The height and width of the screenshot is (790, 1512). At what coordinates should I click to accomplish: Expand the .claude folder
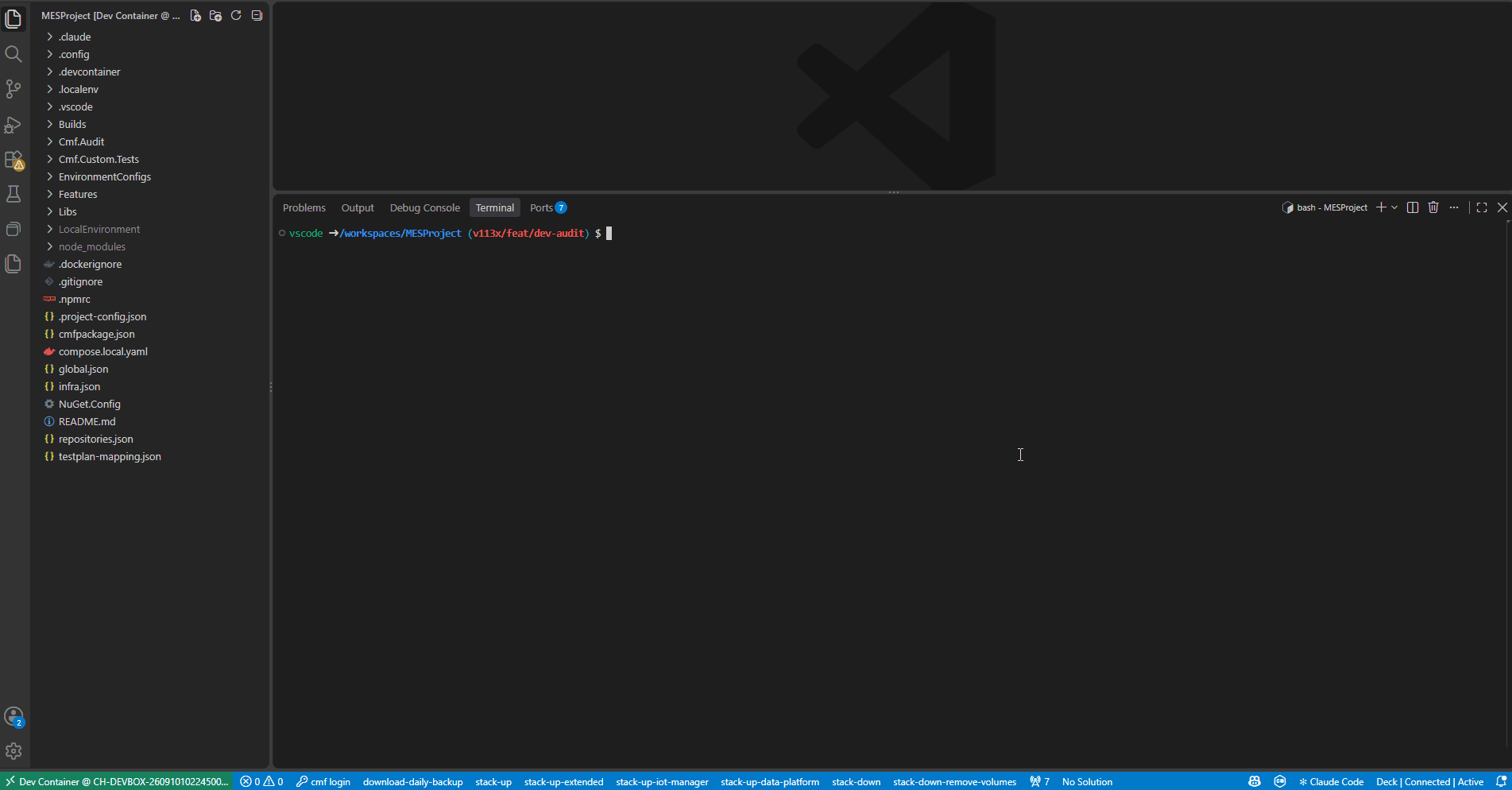coord(149,37)
